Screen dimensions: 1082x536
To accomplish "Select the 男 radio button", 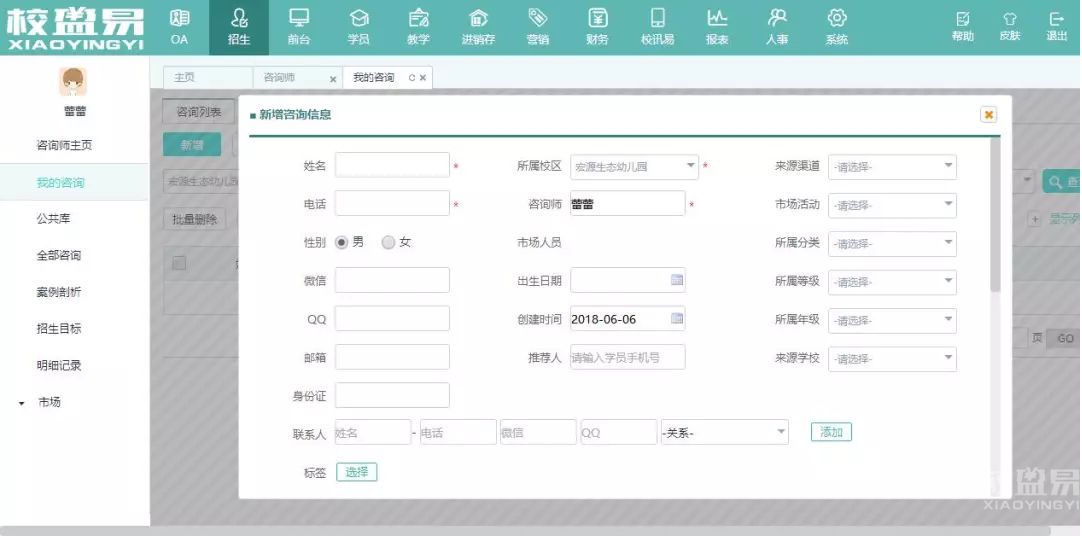I will pyautogui.click(x=342, y=242).
